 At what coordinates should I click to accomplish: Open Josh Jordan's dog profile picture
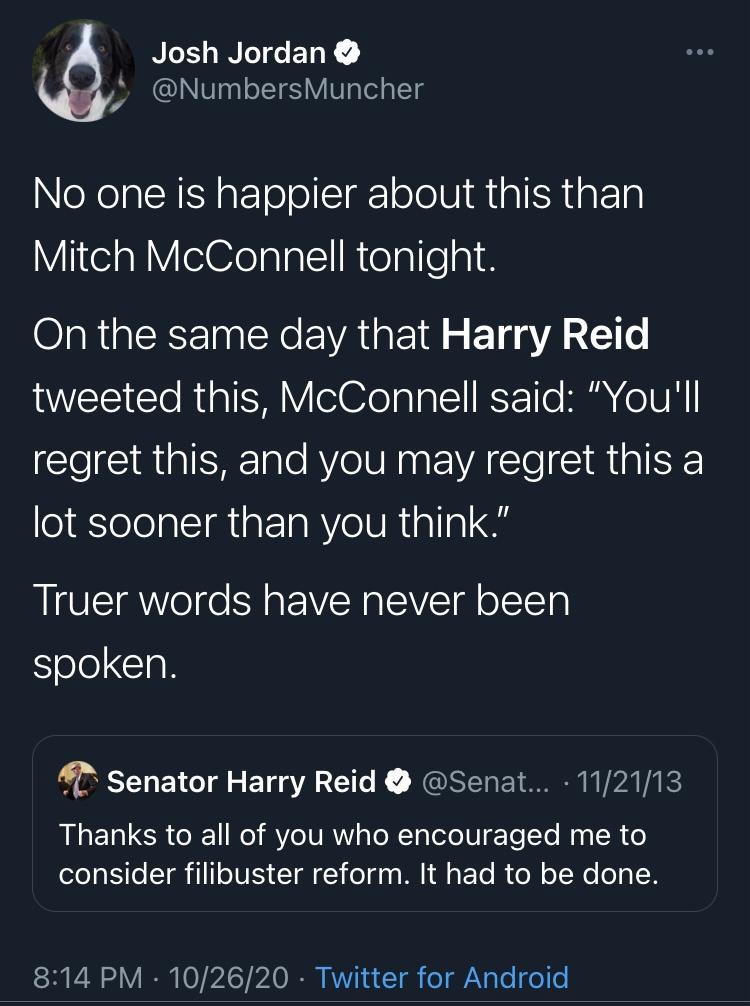point(83,71)
